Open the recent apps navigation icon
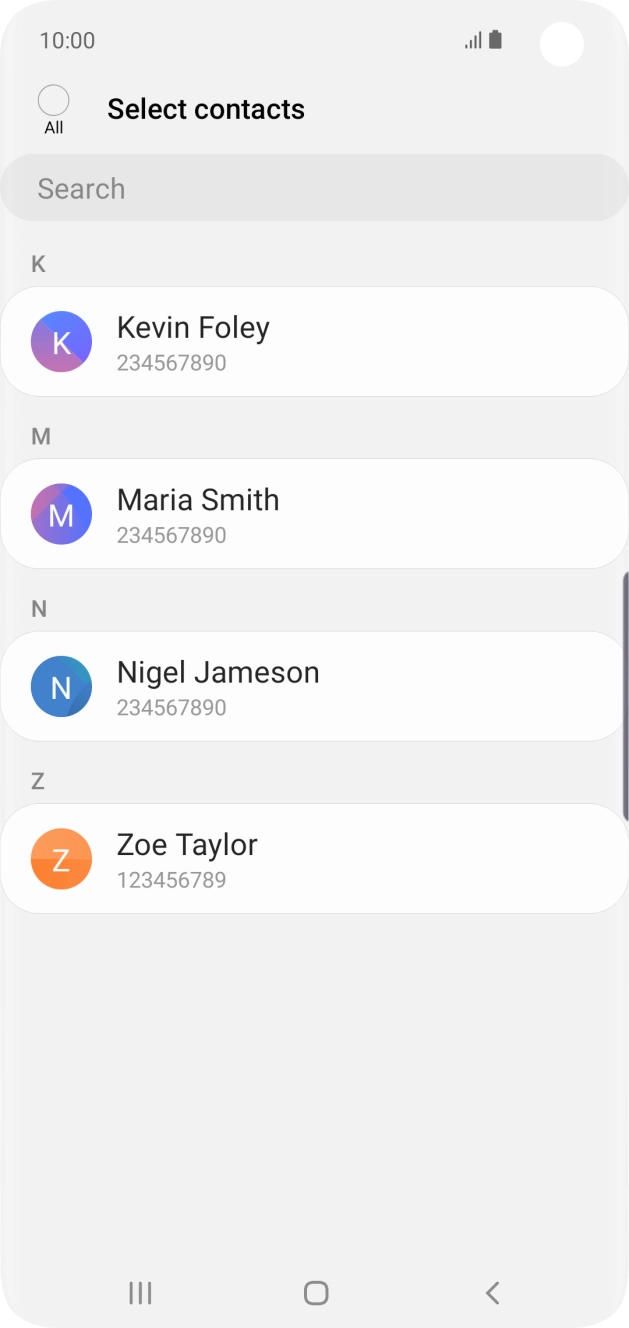Screen dimensions: 629x1328 click(x=140, y=1293)
